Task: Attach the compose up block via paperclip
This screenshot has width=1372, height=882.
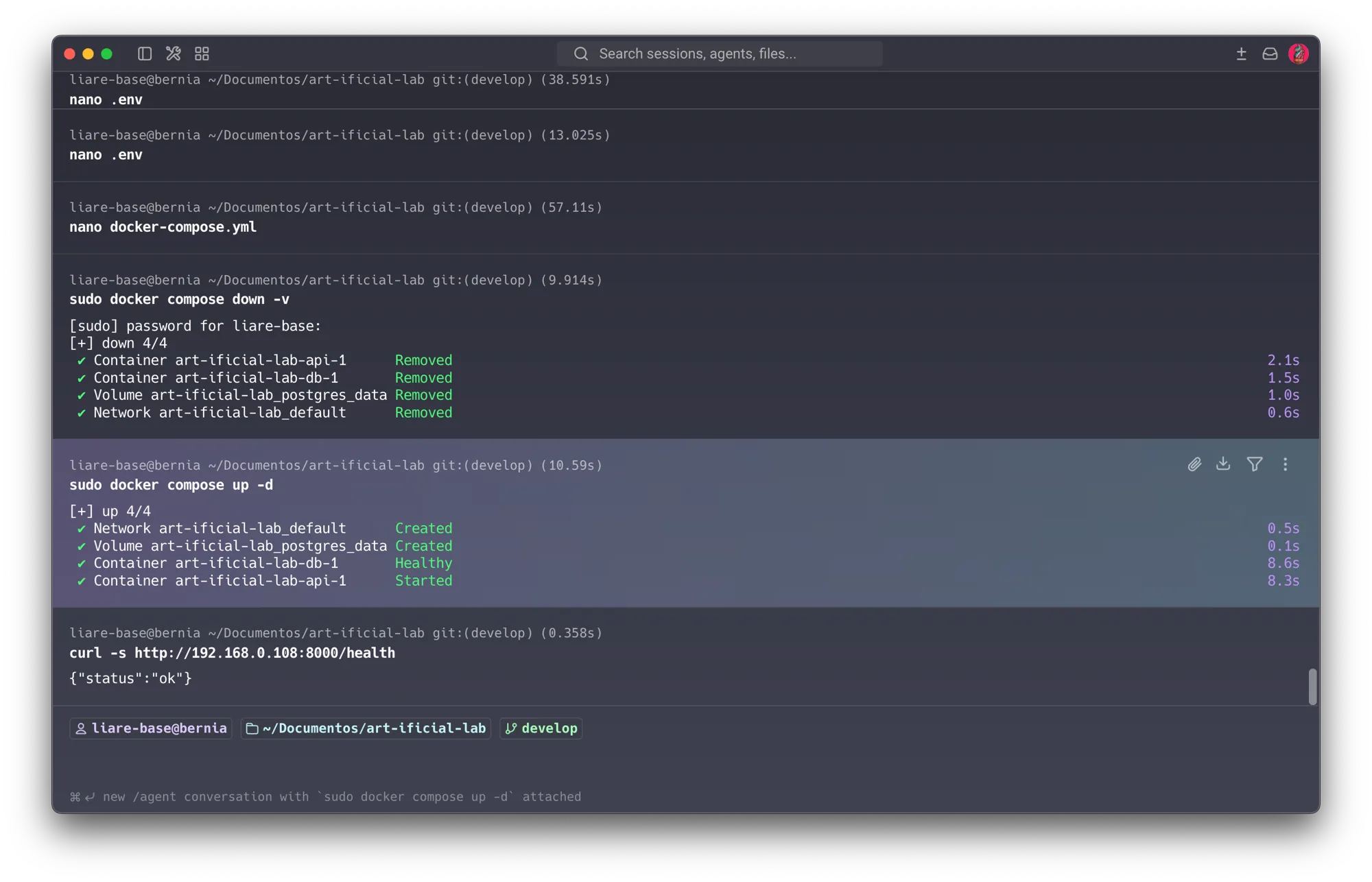Action: [1194, 464]
